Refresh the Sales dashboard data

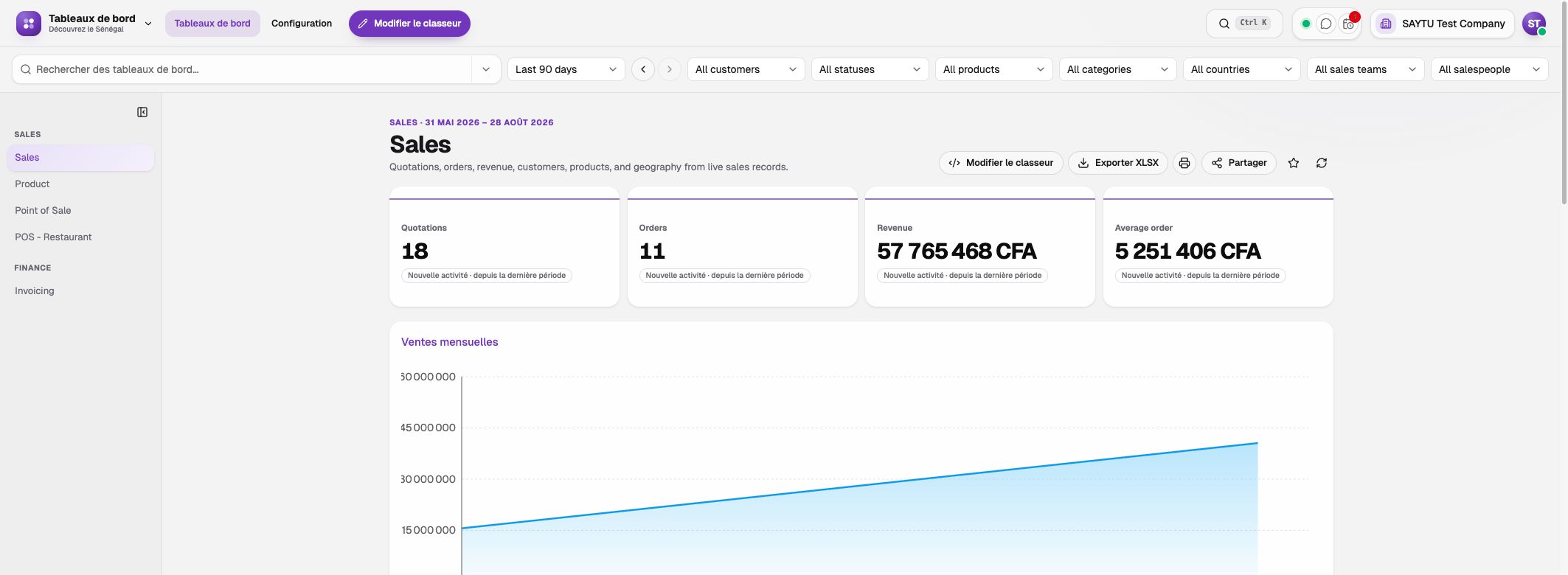coord(1322,163)
